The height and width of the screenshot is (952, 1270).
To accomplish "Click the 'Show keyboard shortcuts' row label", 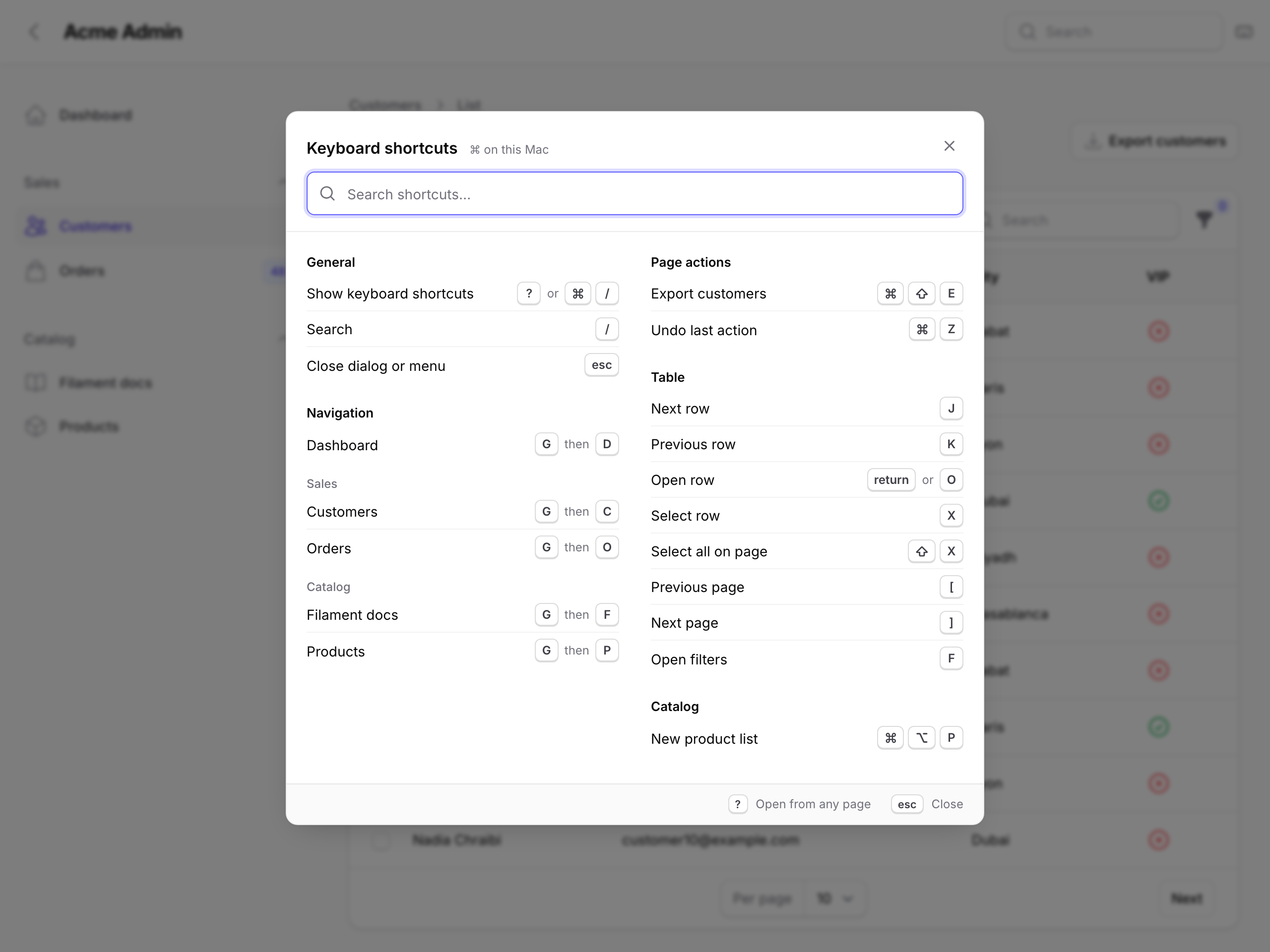I will click(x=390, y=294).
